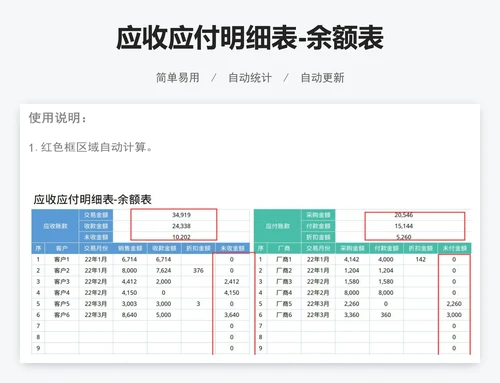Click the 使用说明 heading

click(57, 118)
